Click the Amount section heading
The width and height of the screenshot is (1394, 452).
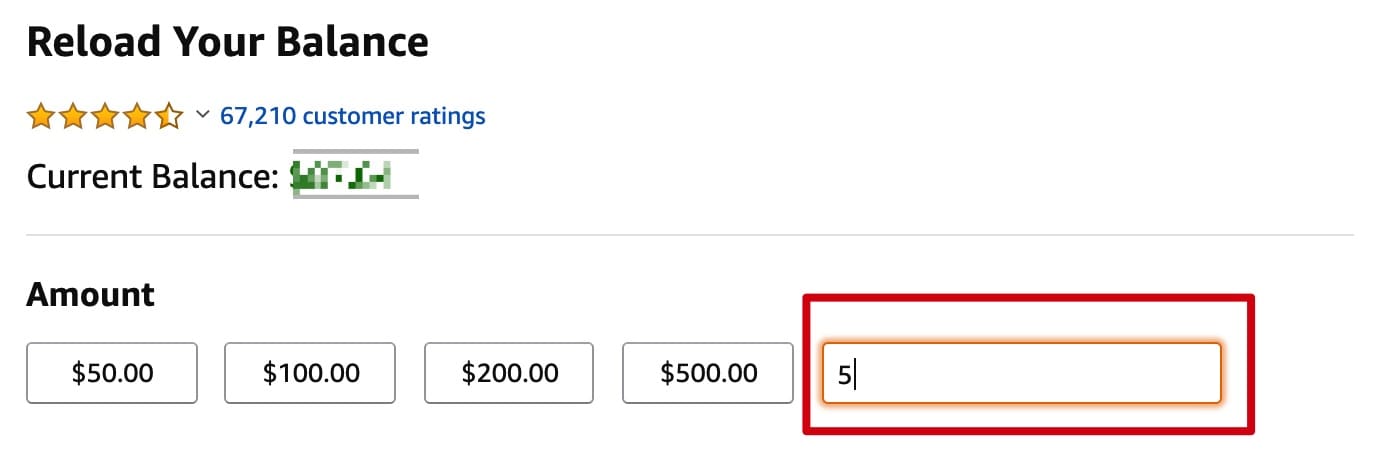point(90,295)
